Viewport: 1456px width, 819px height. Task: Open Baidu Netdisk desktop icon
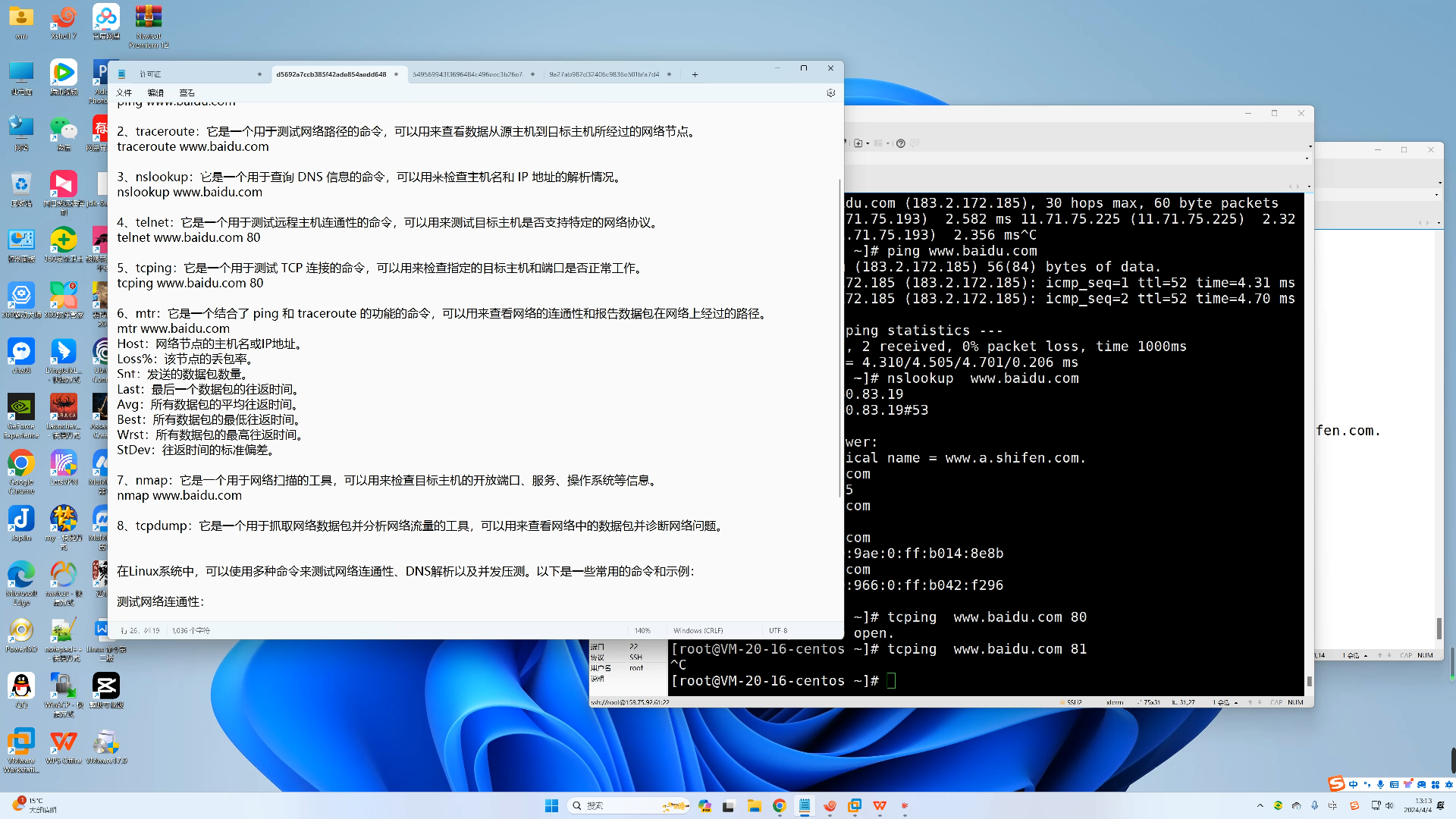(x=106, y=22)
